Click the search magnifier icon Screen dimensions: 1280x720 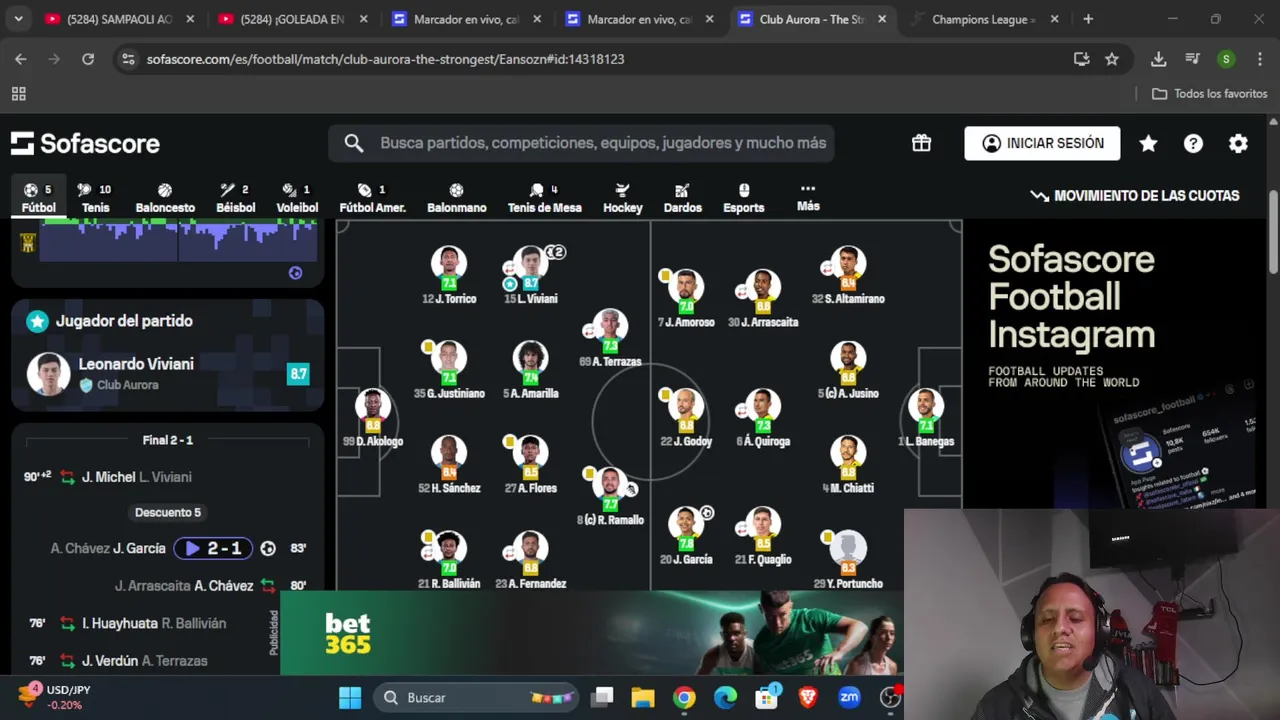[x=354, y=143]
